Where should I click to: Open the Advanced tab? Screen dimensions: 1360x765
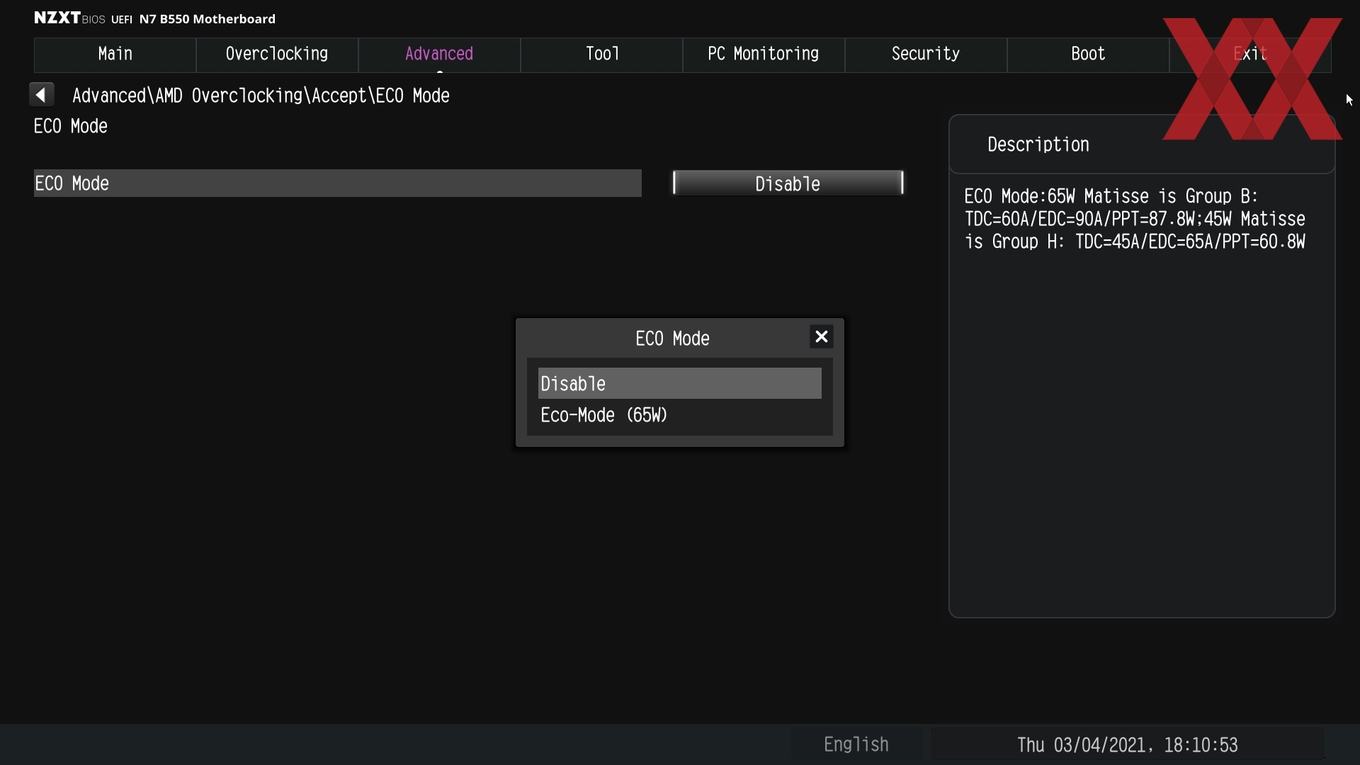tap(439, 54)
